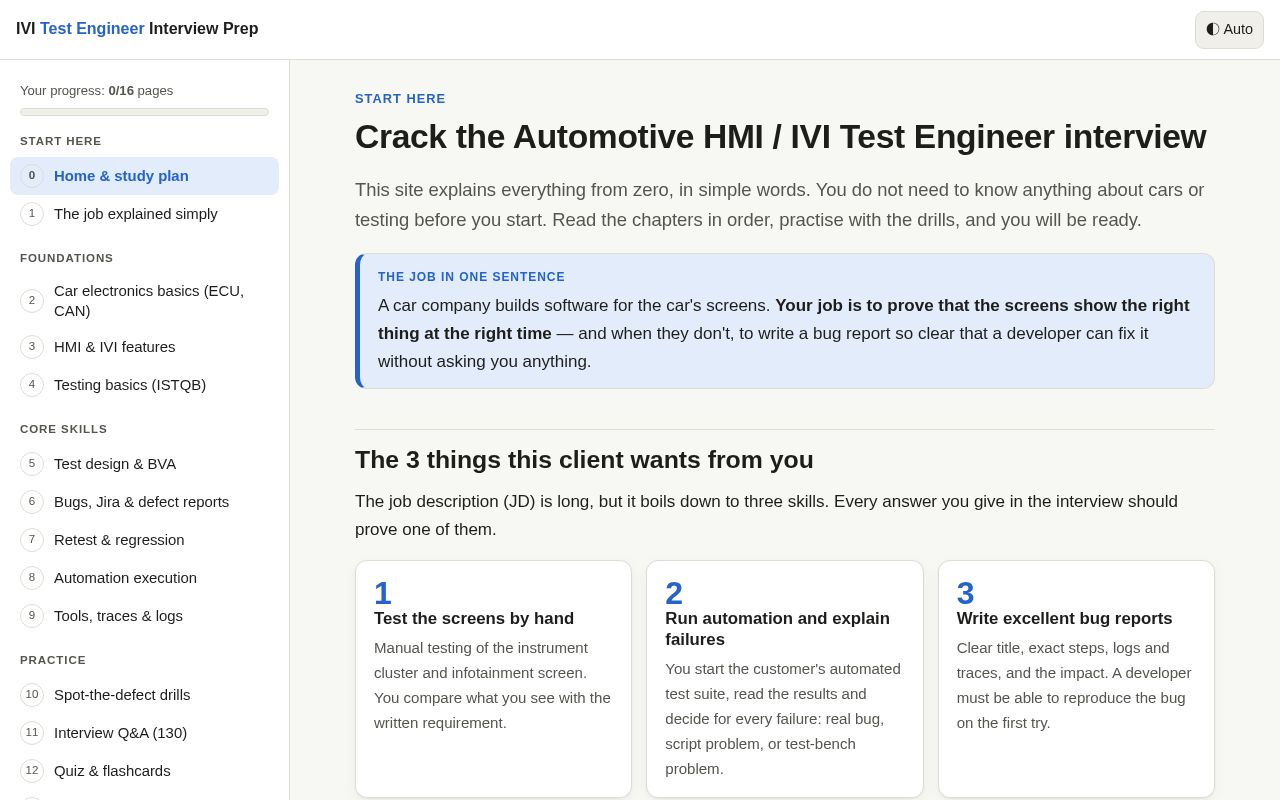1280x800 pixels.
Task: Click the FOUNDATIONS section label
Action: coord(67,258)
